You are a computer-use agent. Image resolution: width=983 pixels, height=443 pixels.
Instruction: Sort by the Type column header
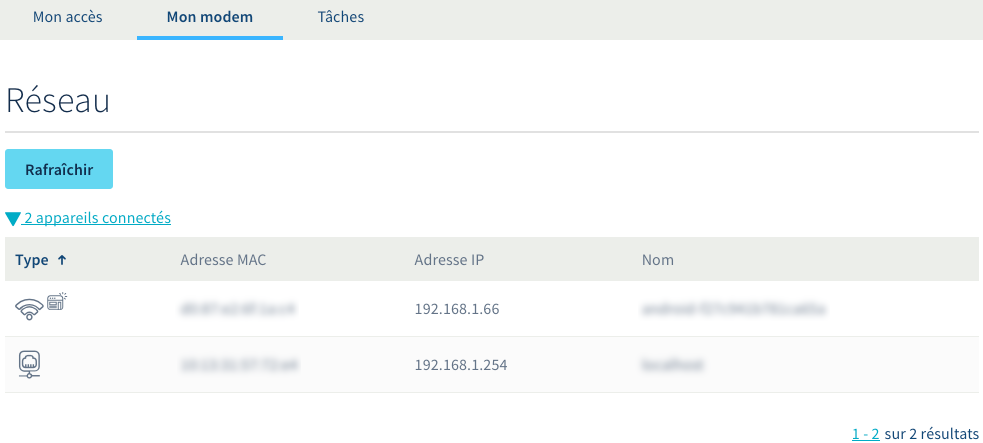click(x=32, y=260)
